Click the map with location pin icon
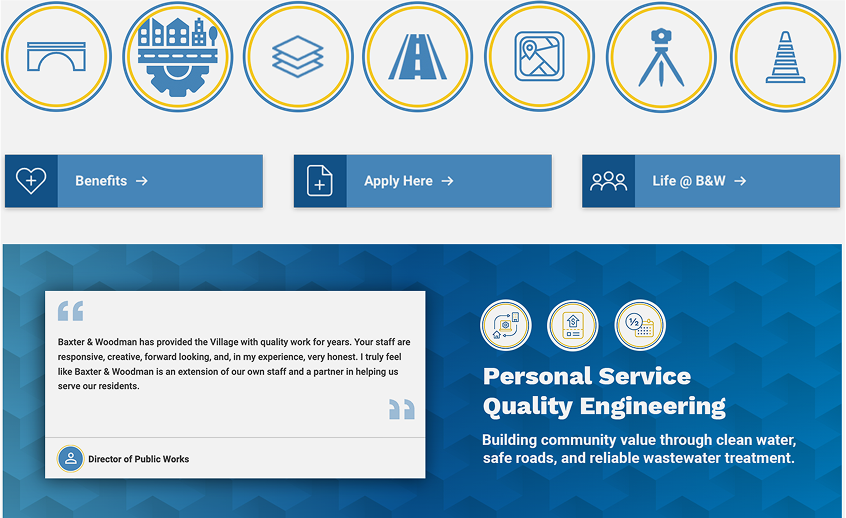The image size is (846, 518). point(540,57)
